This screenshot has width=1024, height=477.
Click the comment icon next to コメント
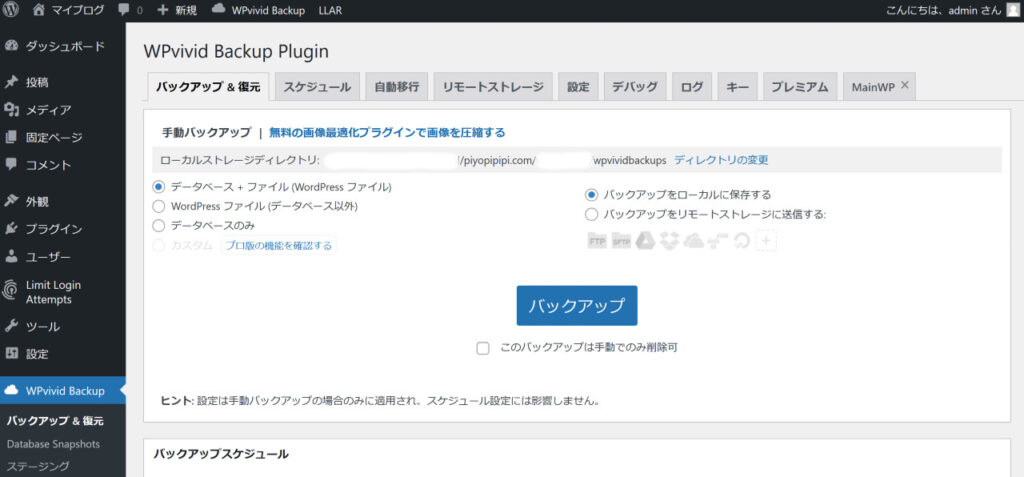(11, 165)
